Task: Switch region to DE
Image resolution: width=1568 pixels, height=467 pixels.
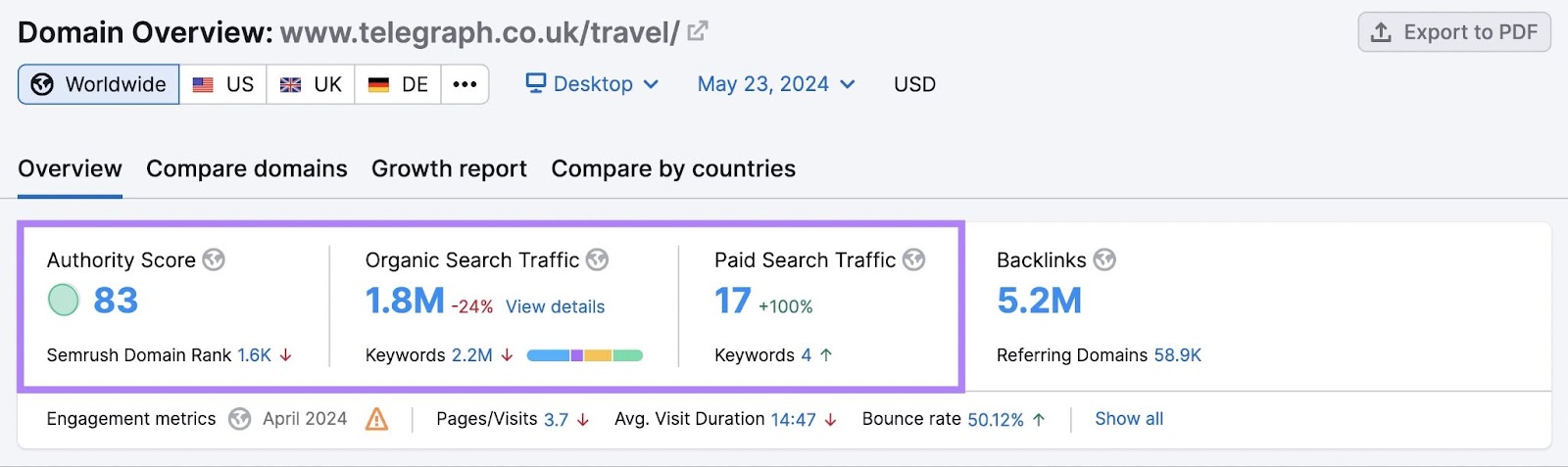Action: pyautogui.click(x=398, y=84)
